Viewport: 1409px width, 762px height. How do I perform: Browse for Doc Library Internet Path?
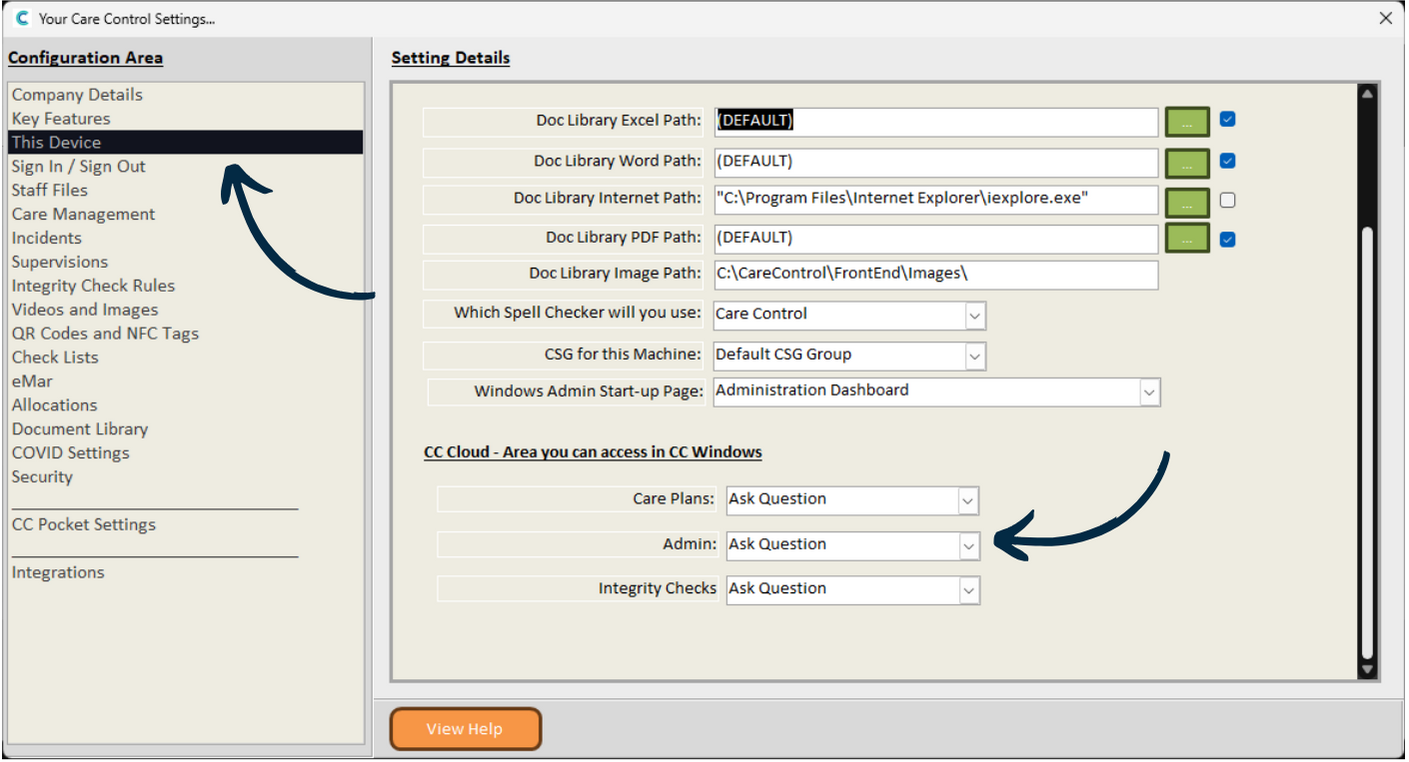click(x=1187, y=202)
